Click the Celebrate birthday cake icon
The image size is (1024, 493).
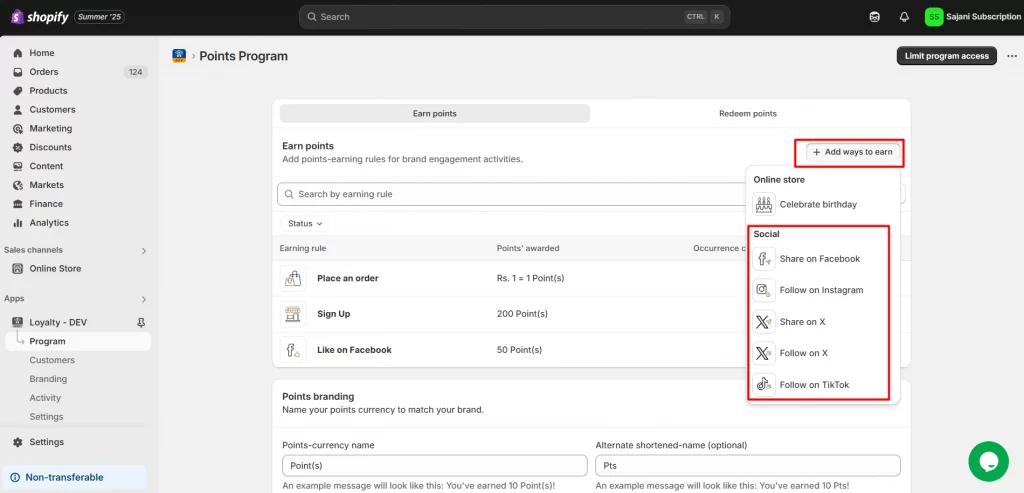pos(763,204)
